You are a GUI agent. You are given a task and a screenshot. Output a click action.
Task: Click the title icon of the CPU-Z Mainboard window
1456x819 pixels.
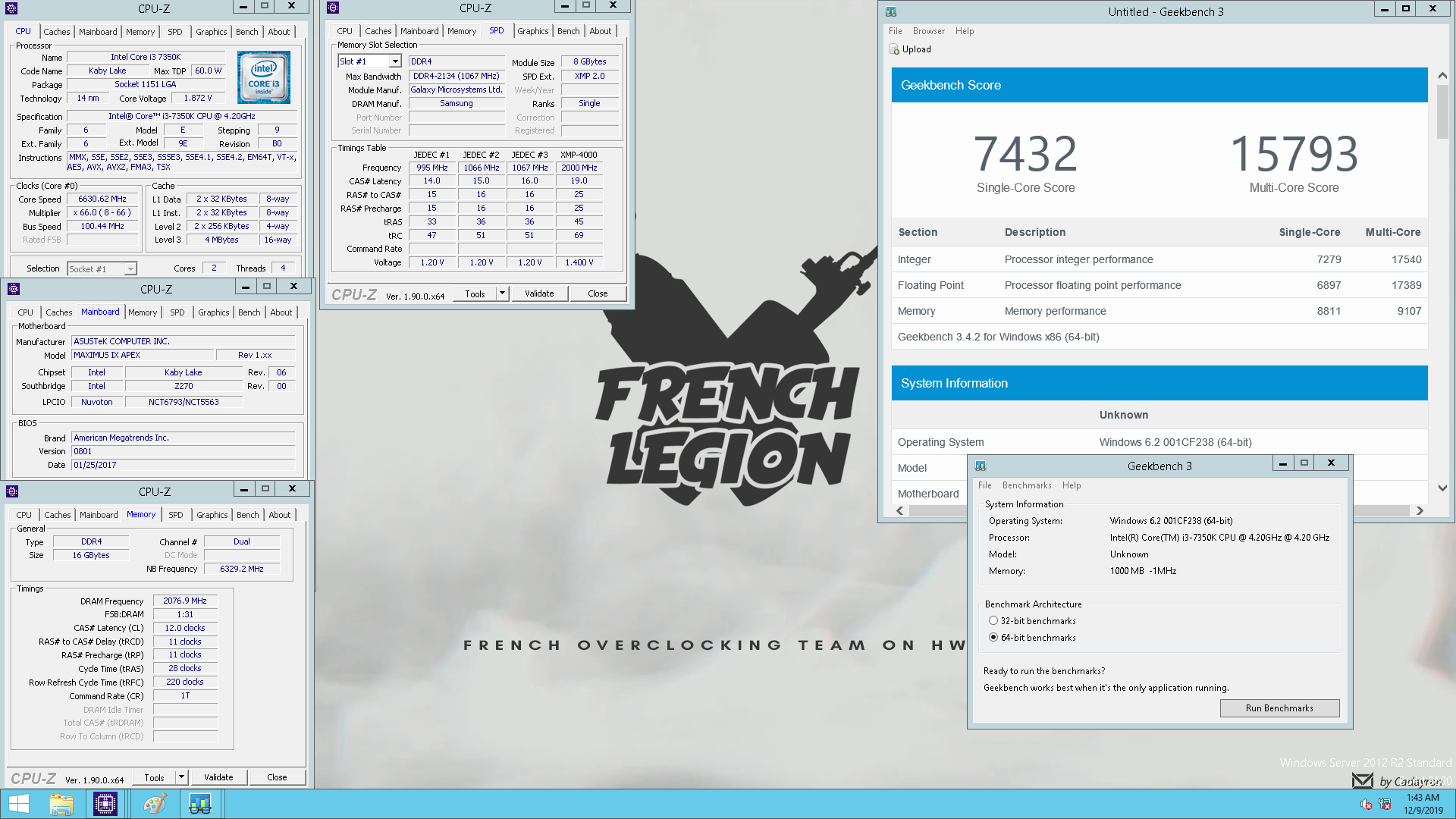[14, 289]
